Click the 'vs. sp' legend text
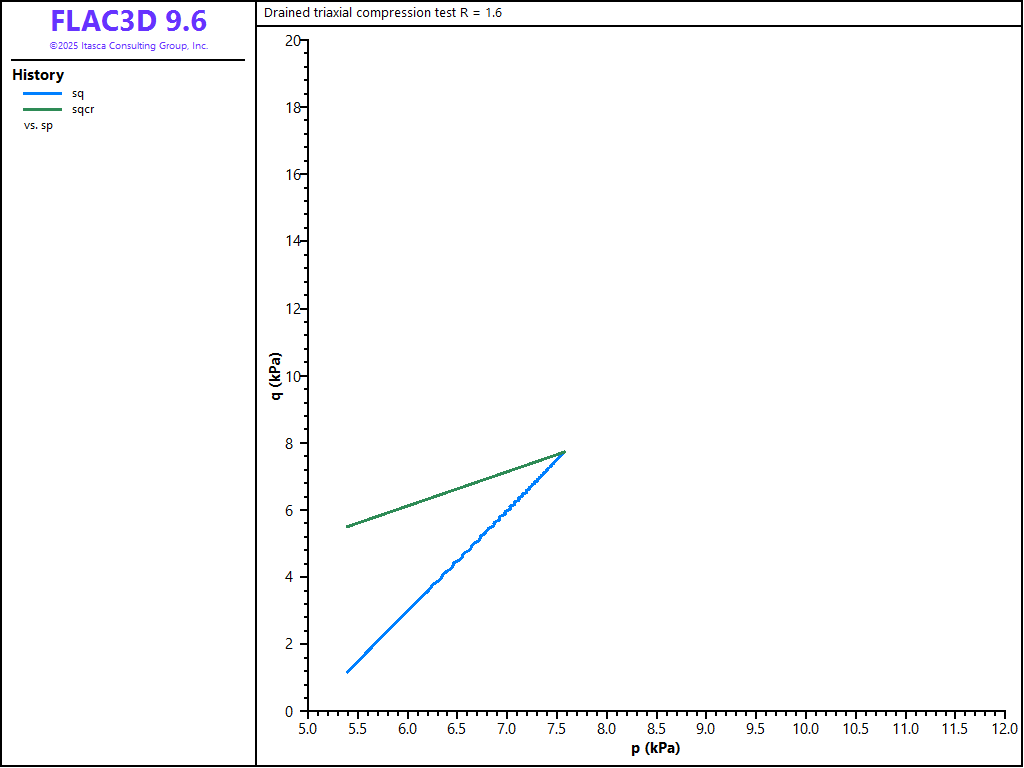 point(38,126)
